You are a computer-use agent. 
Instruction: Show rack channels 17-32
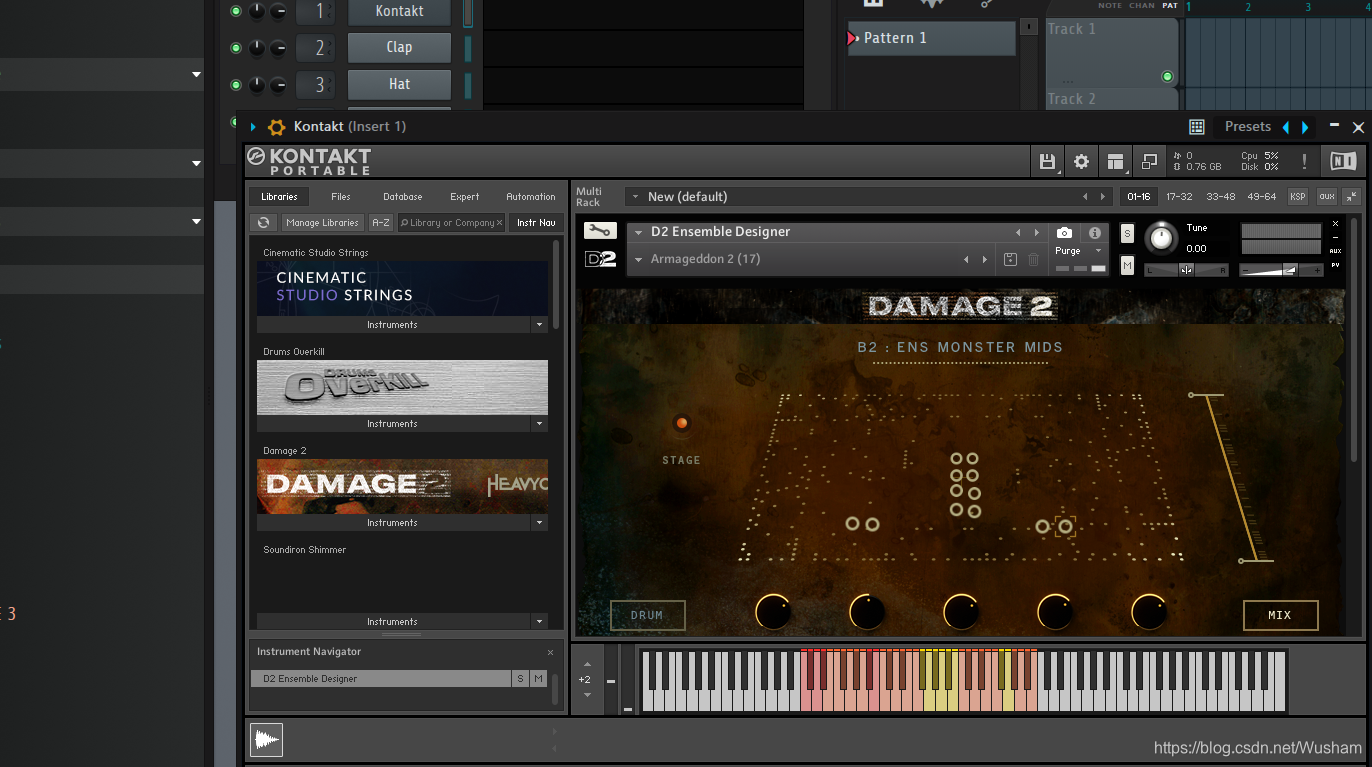point(1179,197)
